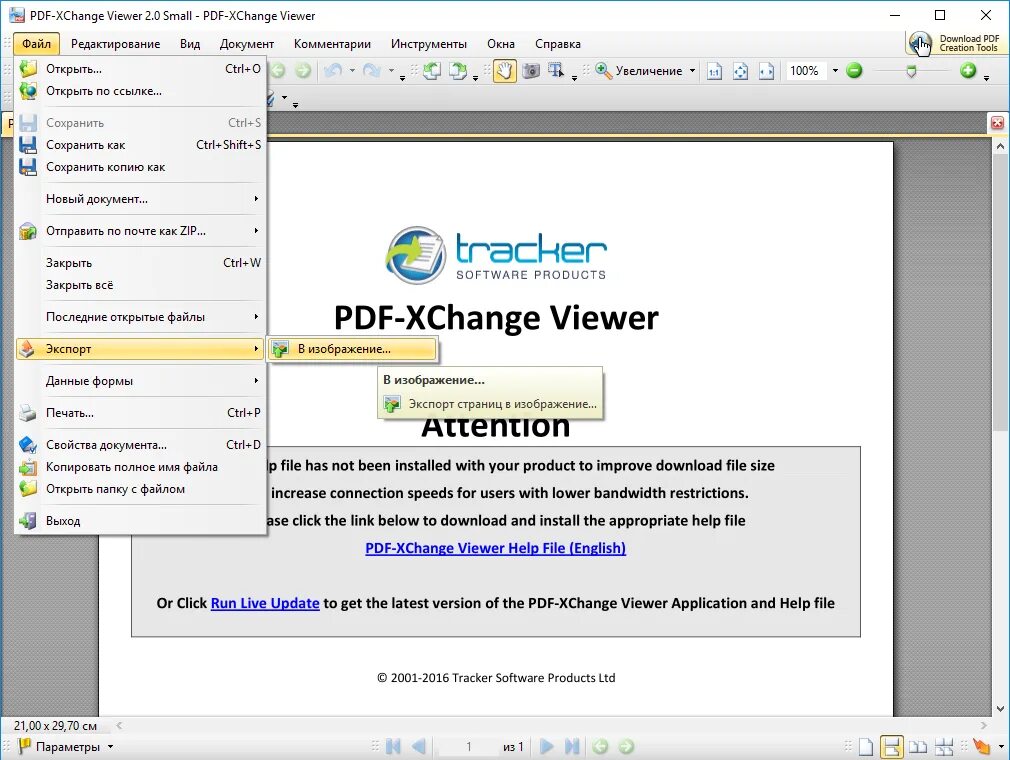Enable Single Page layout
This screenshot has height=760, width=1010.
(x=866, y=747)
